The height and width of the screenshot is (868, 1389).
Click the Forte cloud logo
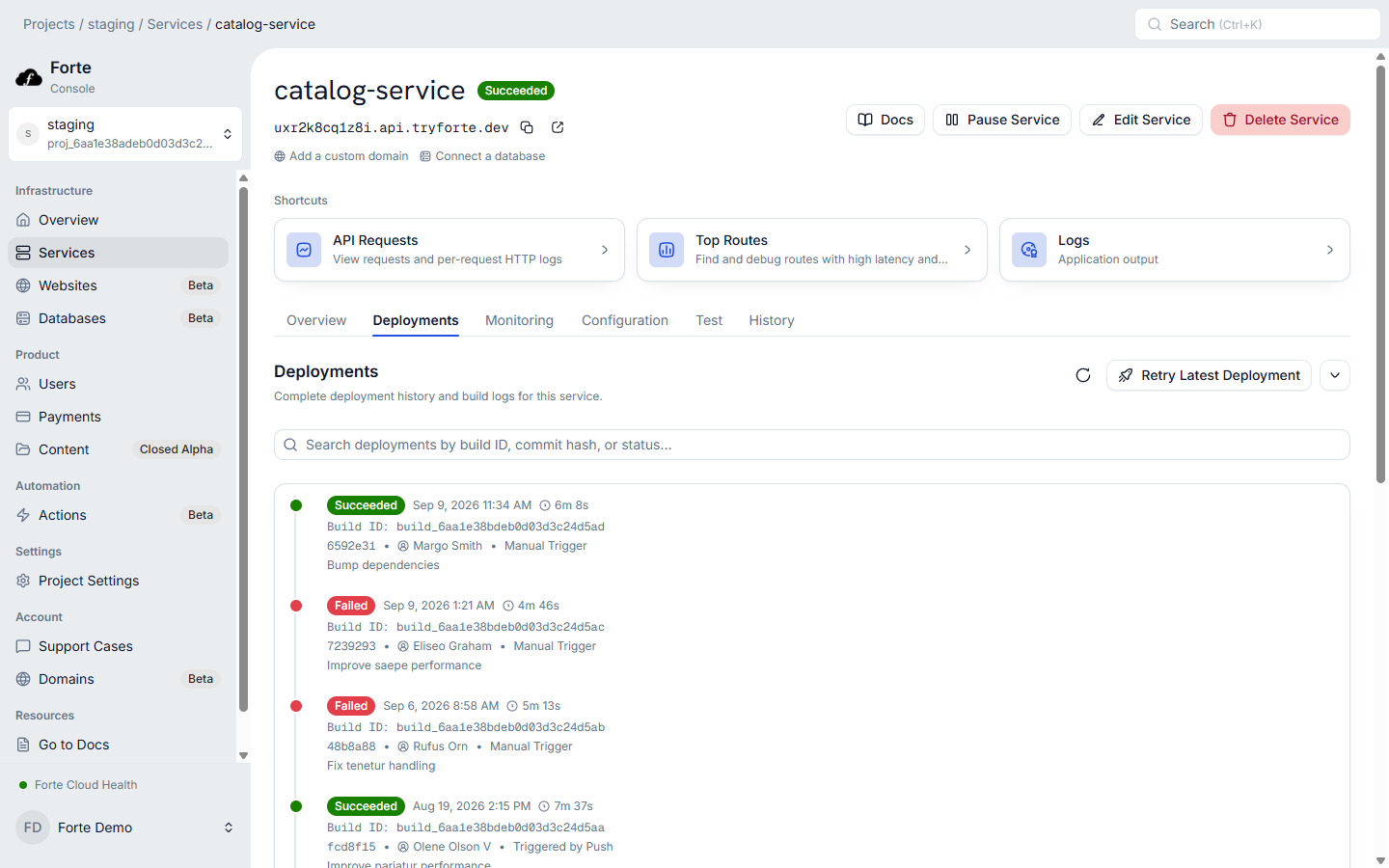click(x=29, y=77)
